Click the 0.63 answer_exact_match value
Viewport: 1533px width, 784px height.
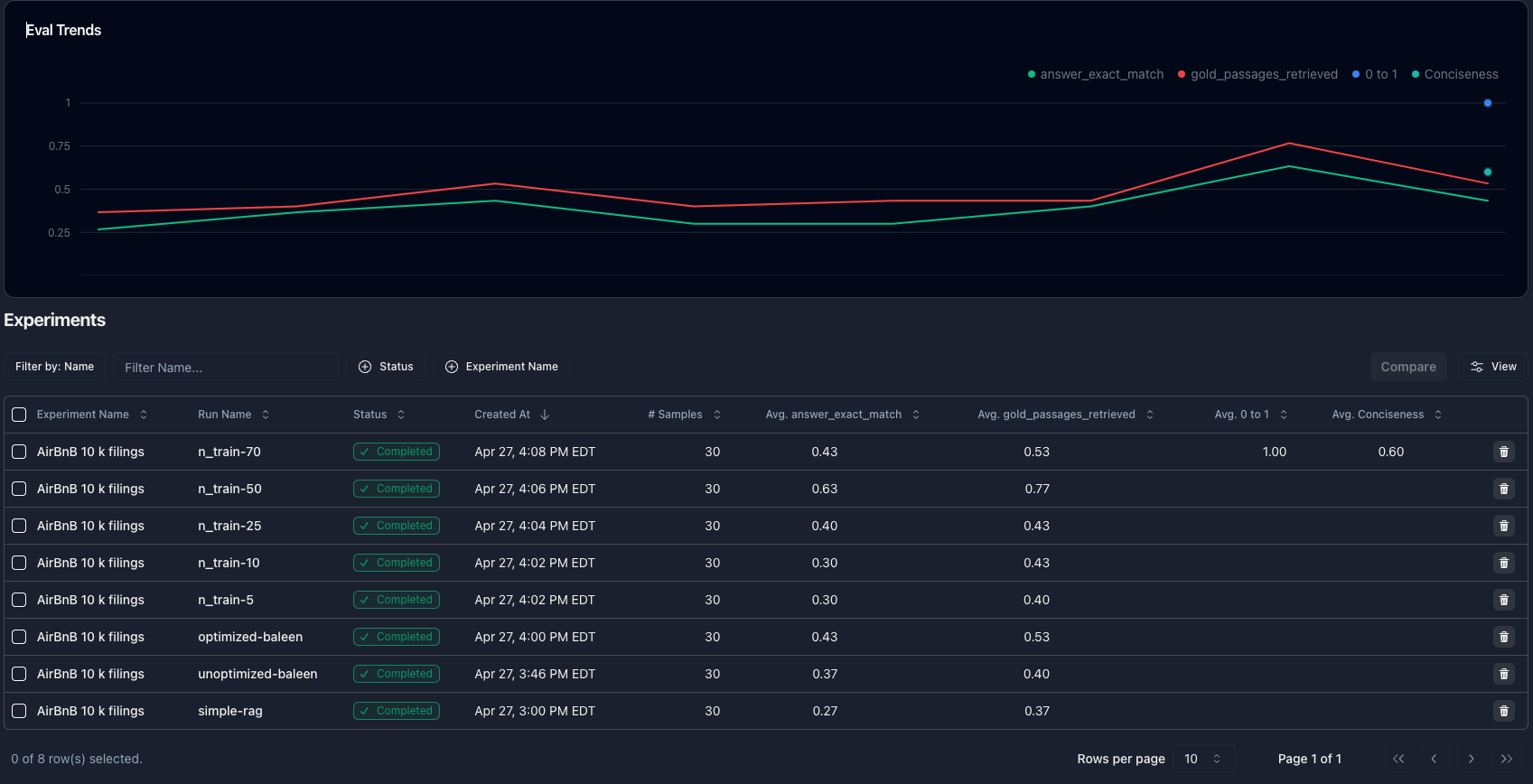(x=825, y=489)
